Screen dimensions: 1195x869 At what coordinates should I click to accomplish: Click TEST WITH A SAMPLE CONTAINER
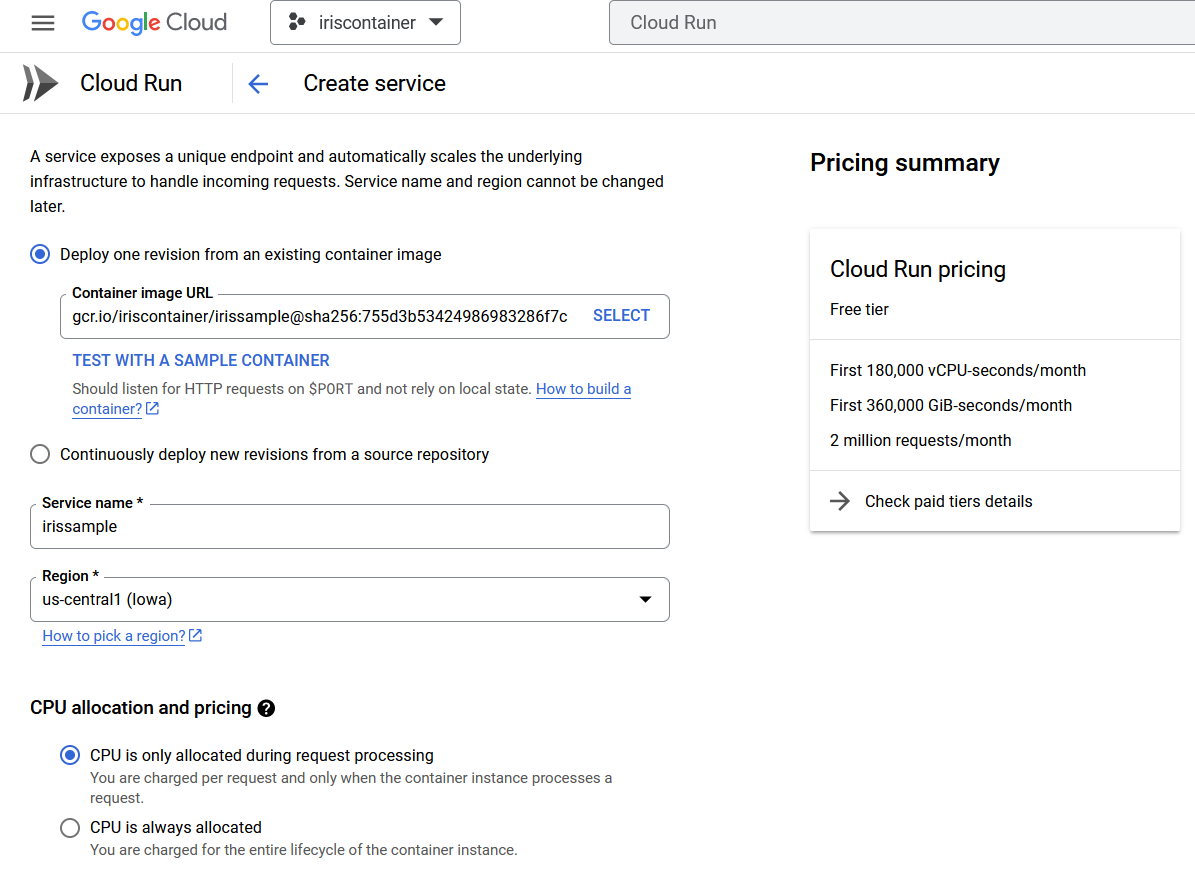[x=201, y=361]
